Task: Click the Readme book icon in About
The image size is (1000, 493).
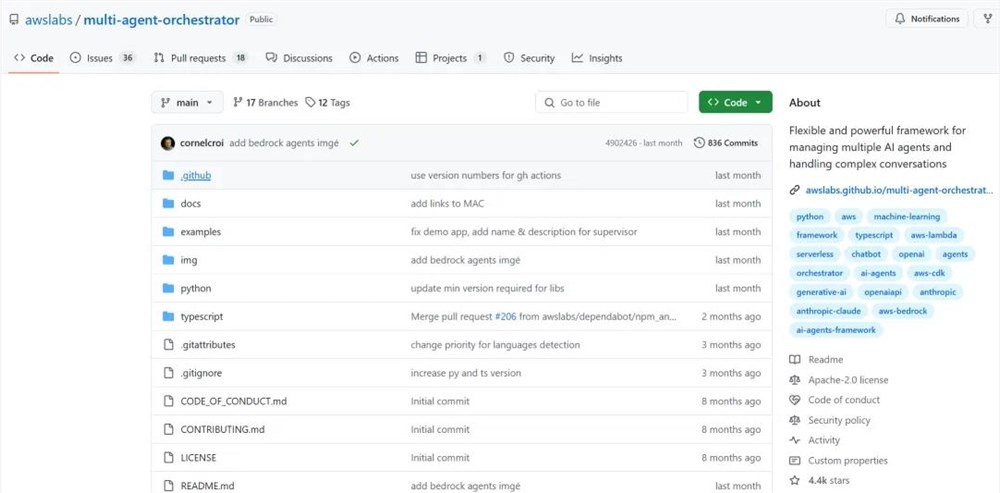Action: (795, 360)
